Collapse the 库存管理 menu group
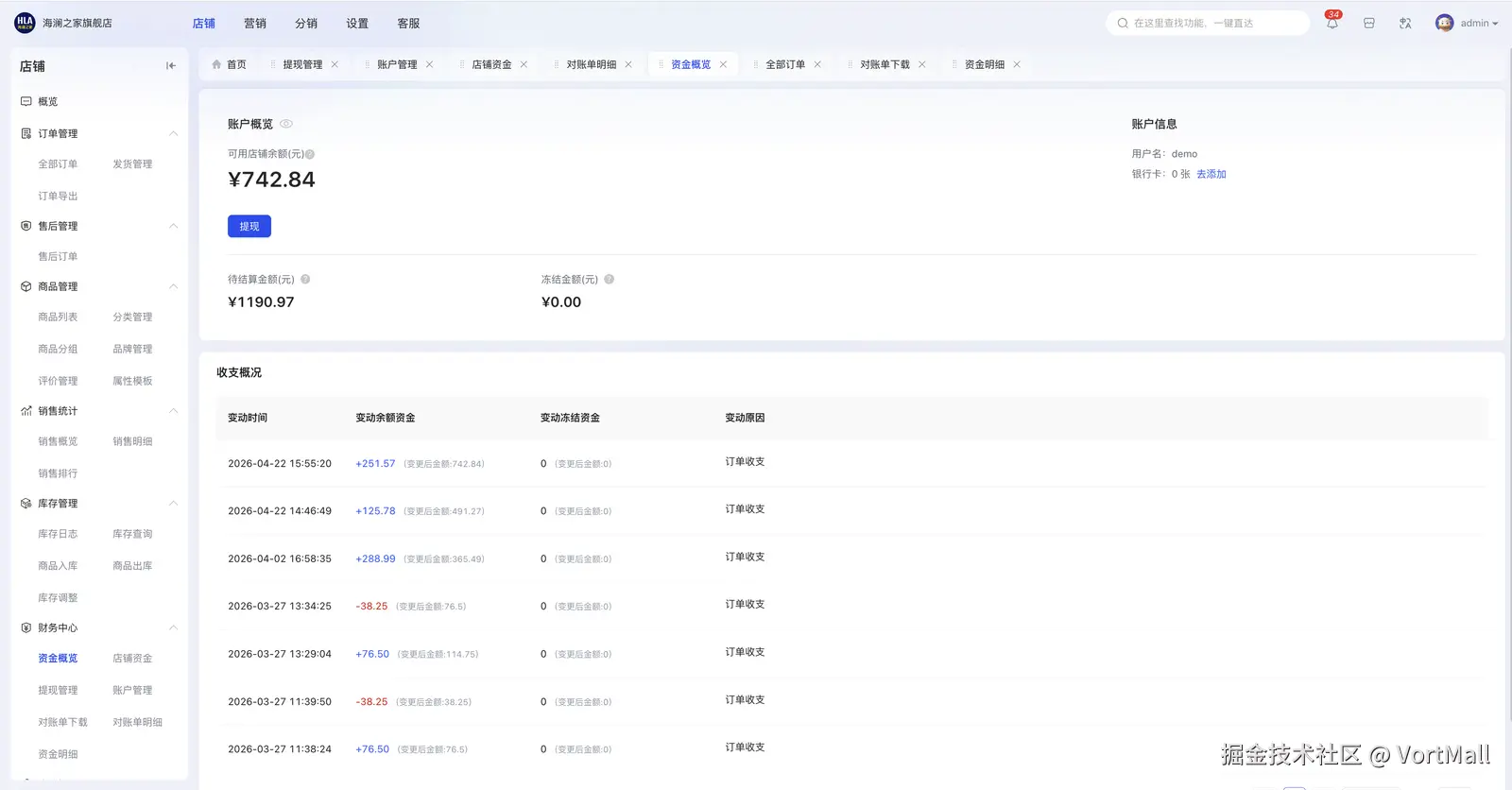 (173, 504)
